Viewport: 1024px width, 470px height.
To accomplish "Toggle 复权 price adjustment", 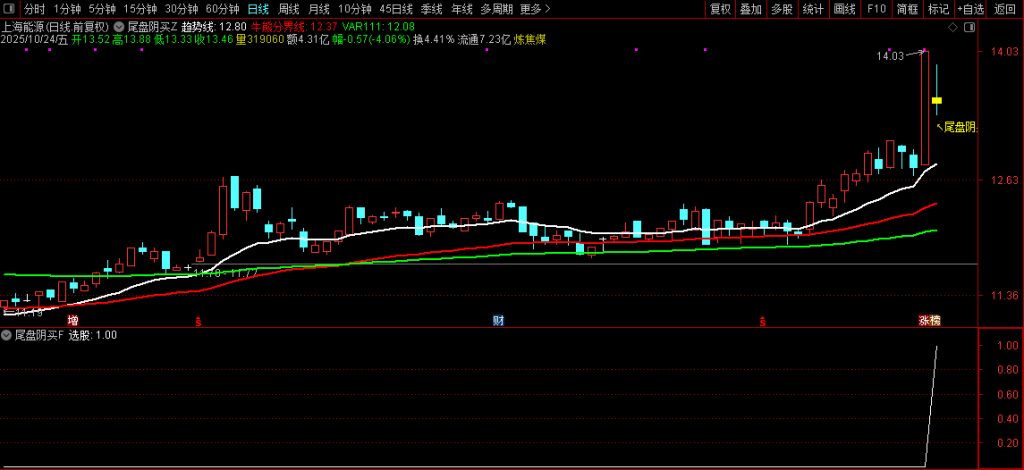I will [x=720, y=9].
